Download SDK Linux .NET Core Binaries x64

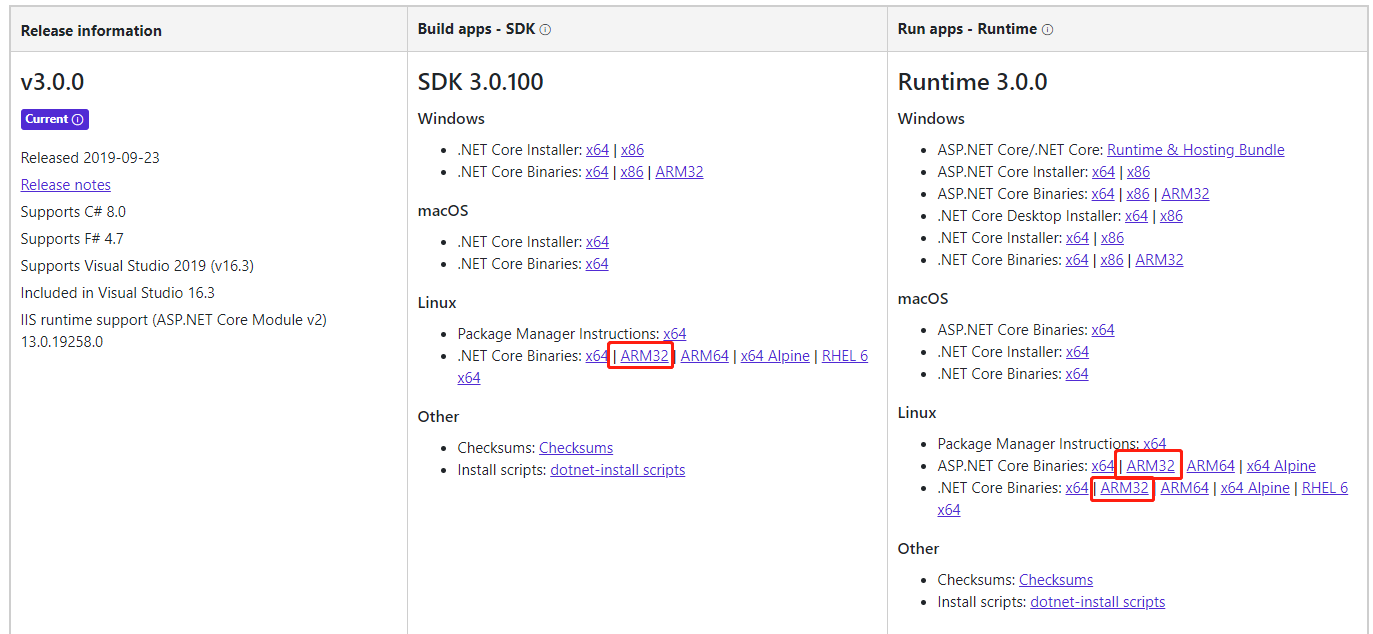[597, 356]
